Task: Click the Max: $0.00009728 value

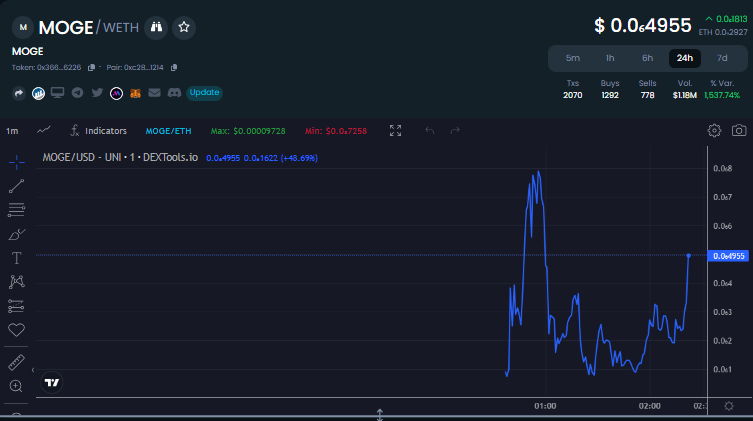Action: tap(248, 131)
